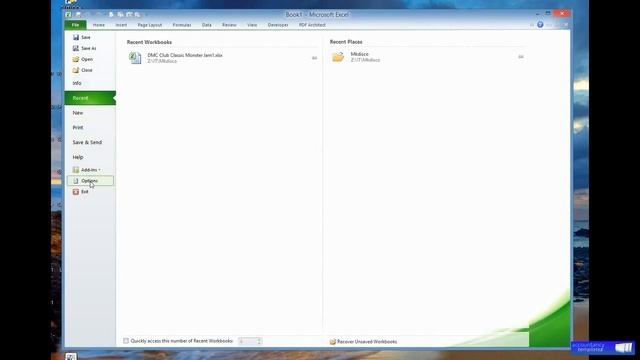
Task: Switch to the View ribbon tab
Action: [252, 25]
